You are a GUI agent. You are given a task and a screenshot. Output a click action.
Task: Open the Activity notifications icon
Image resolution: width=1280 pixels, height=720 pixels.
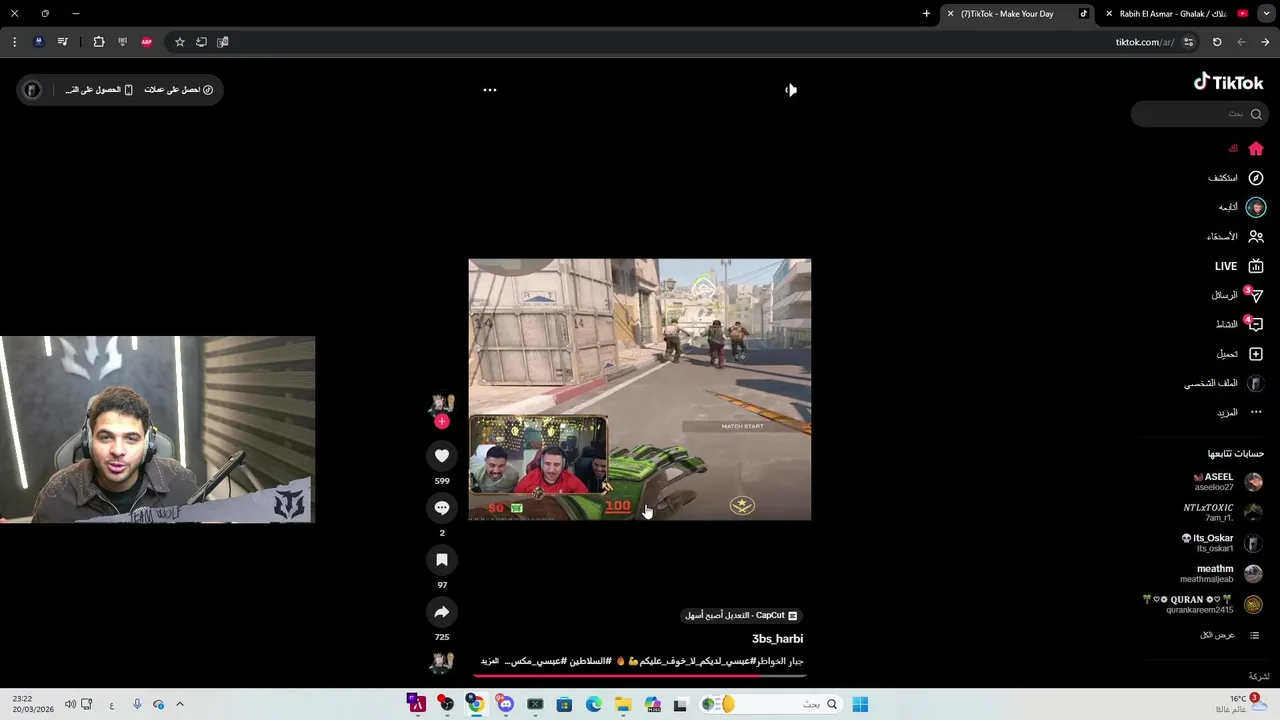tap(1256, 324)
